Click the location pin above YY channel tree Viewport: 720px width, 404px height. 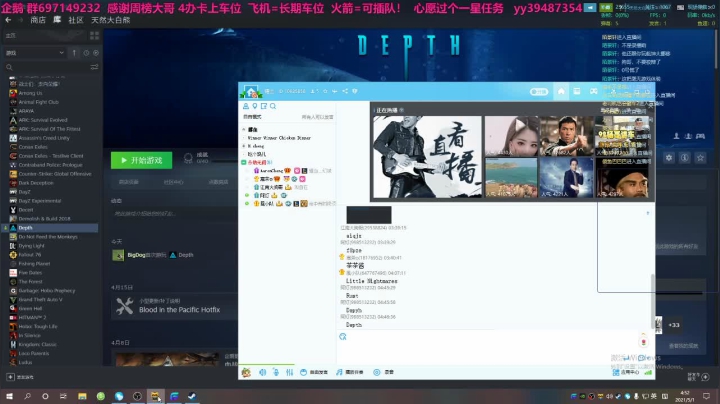(255, 106)
